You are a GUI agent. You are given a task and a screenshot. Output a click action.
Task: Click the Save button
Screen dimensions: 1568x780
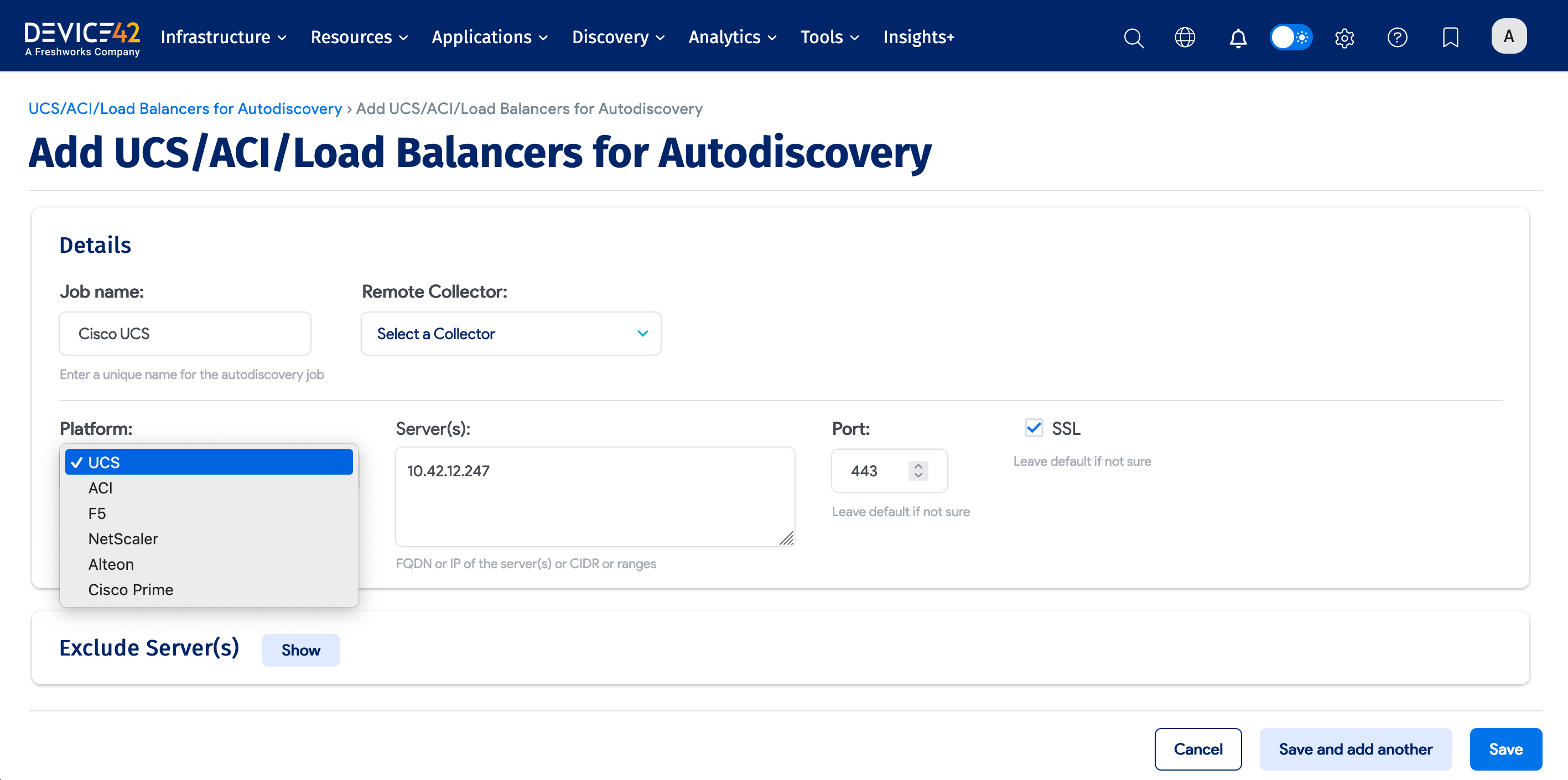[1505, 749]
